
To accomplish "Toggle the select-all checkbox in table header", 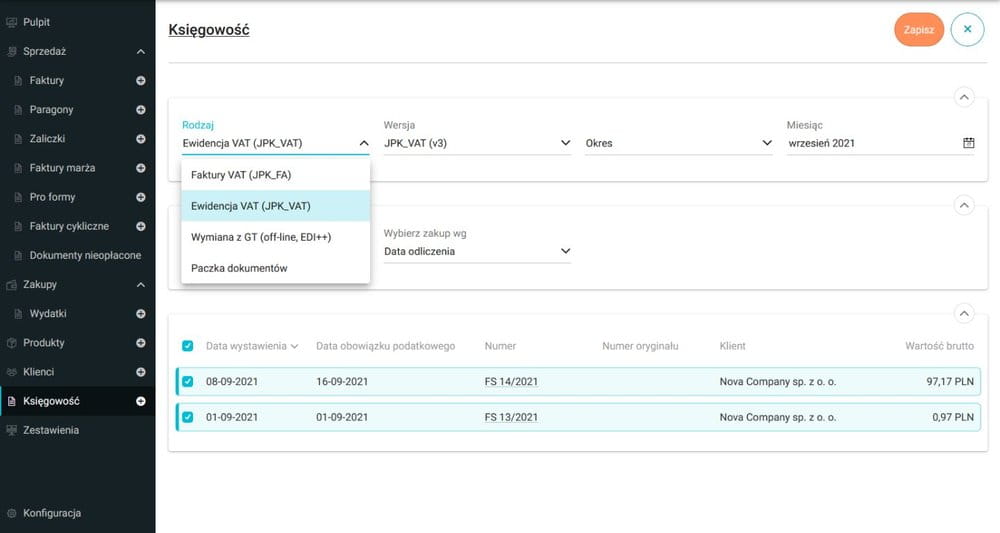I will (188, 346).
